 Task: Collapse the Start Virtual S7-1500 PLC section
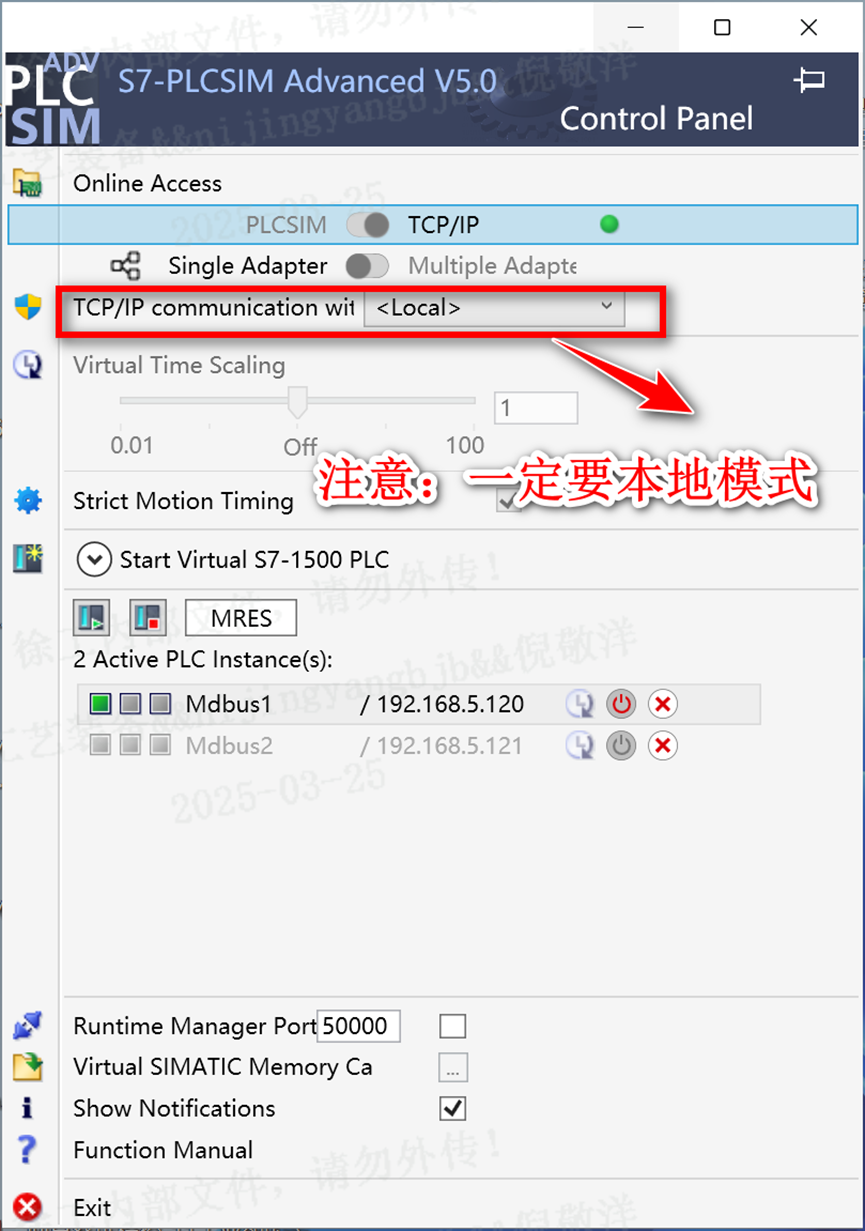94,559
